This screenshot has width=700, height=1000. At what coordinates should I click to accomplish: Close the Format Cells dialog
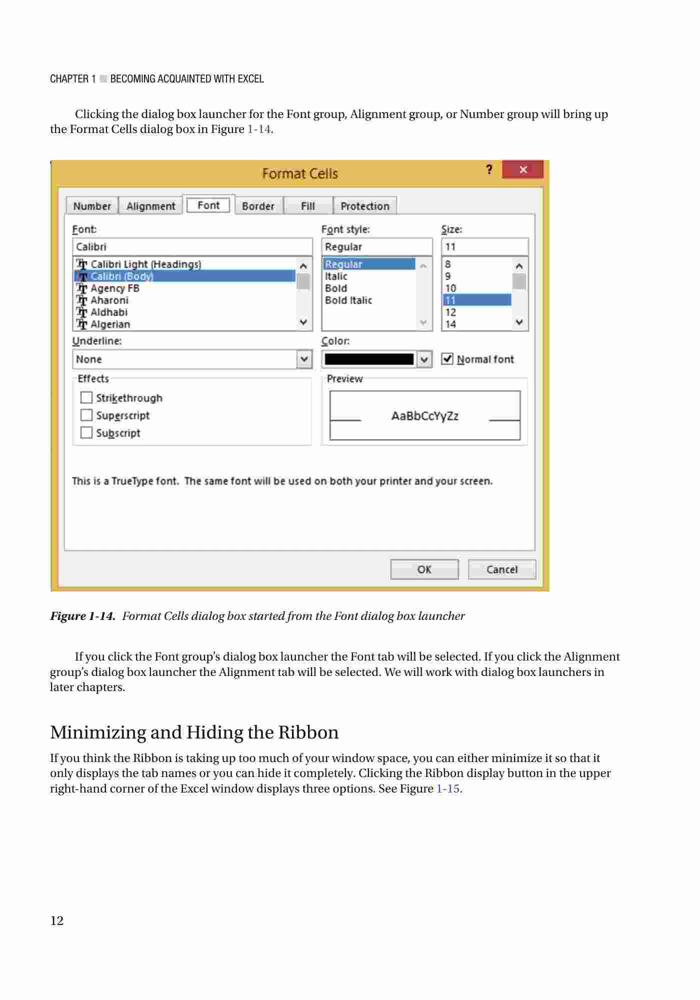(x=523, y=170)
